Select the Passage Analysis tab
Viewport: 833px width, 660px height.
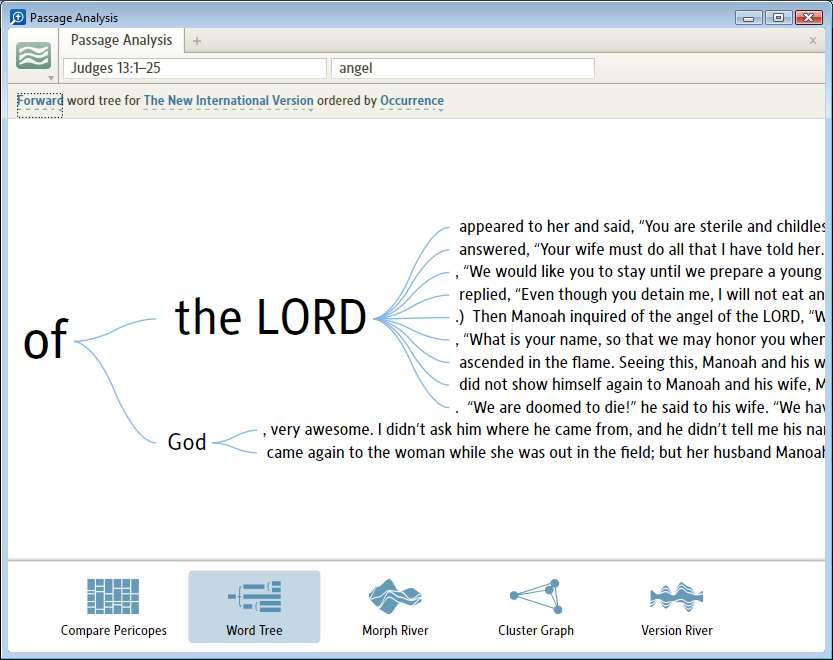[x=122, y=40]
